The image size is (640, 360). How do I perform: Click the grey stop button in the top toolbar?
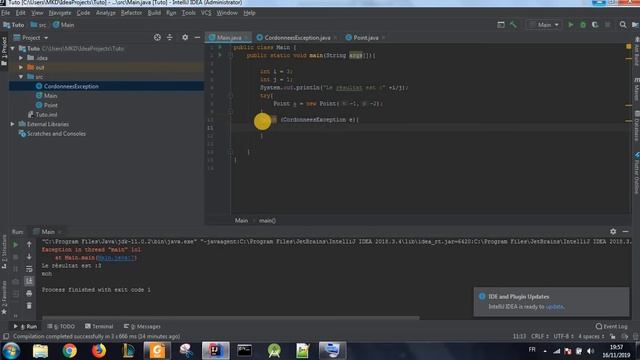[x=607, y=25]
